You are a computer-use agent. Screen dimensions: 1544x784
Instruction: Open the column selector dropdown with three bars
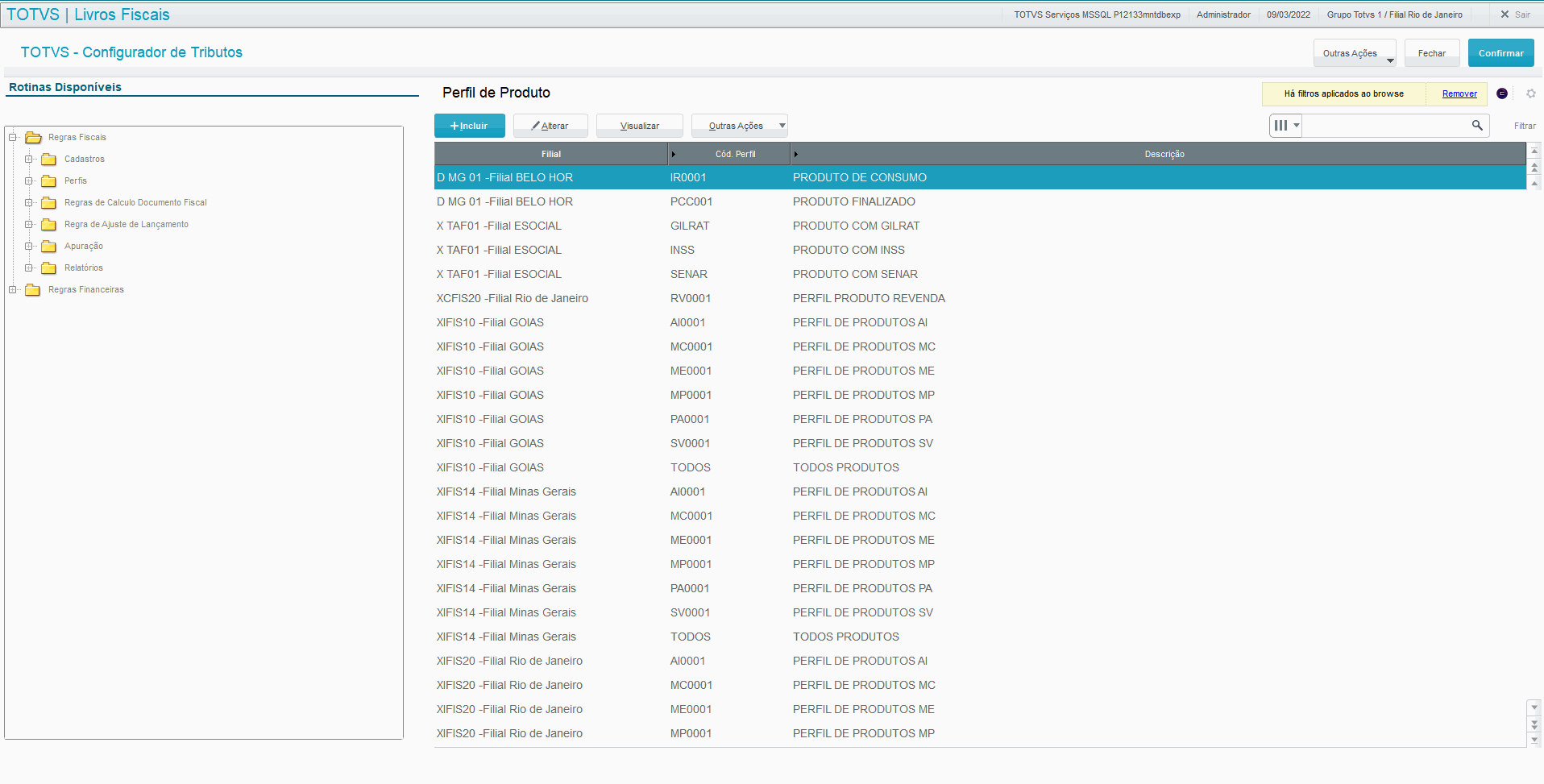tap(1286, 125)
